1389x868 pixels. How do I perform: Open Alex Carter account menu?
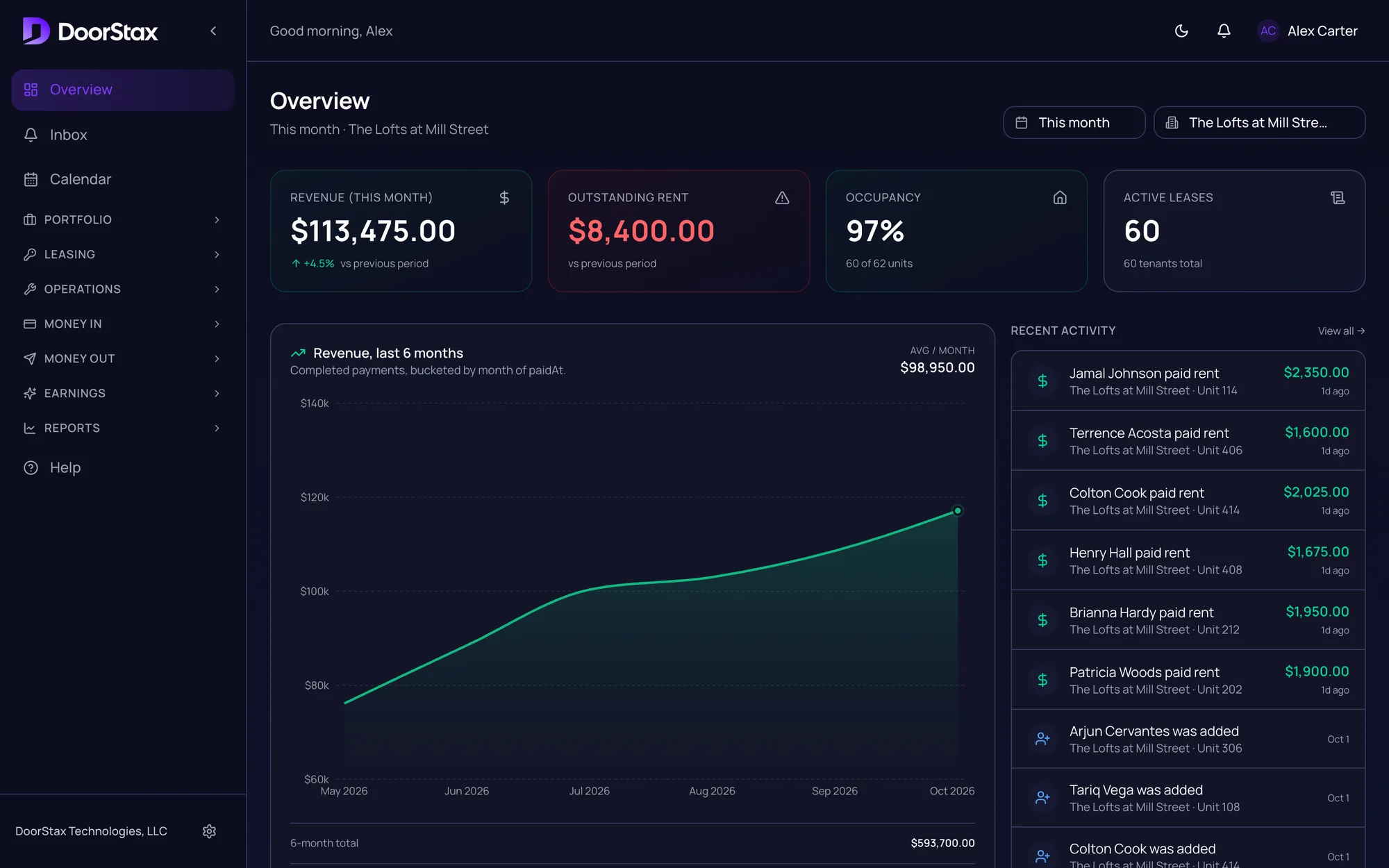coord(1308,31)
